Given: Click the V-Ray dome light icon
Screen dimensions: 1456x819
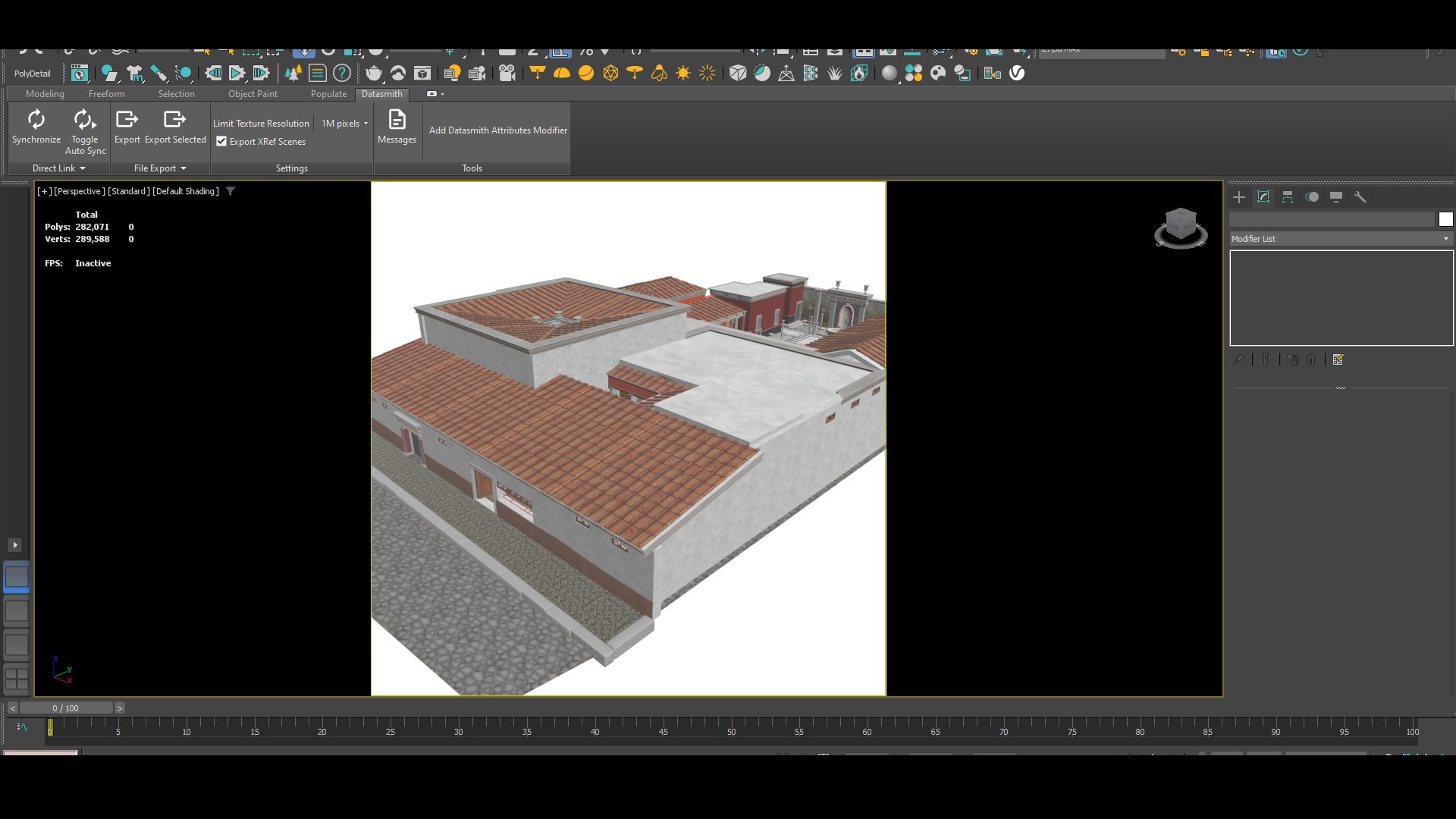Looking at the screenshot, I should (562, 73).
